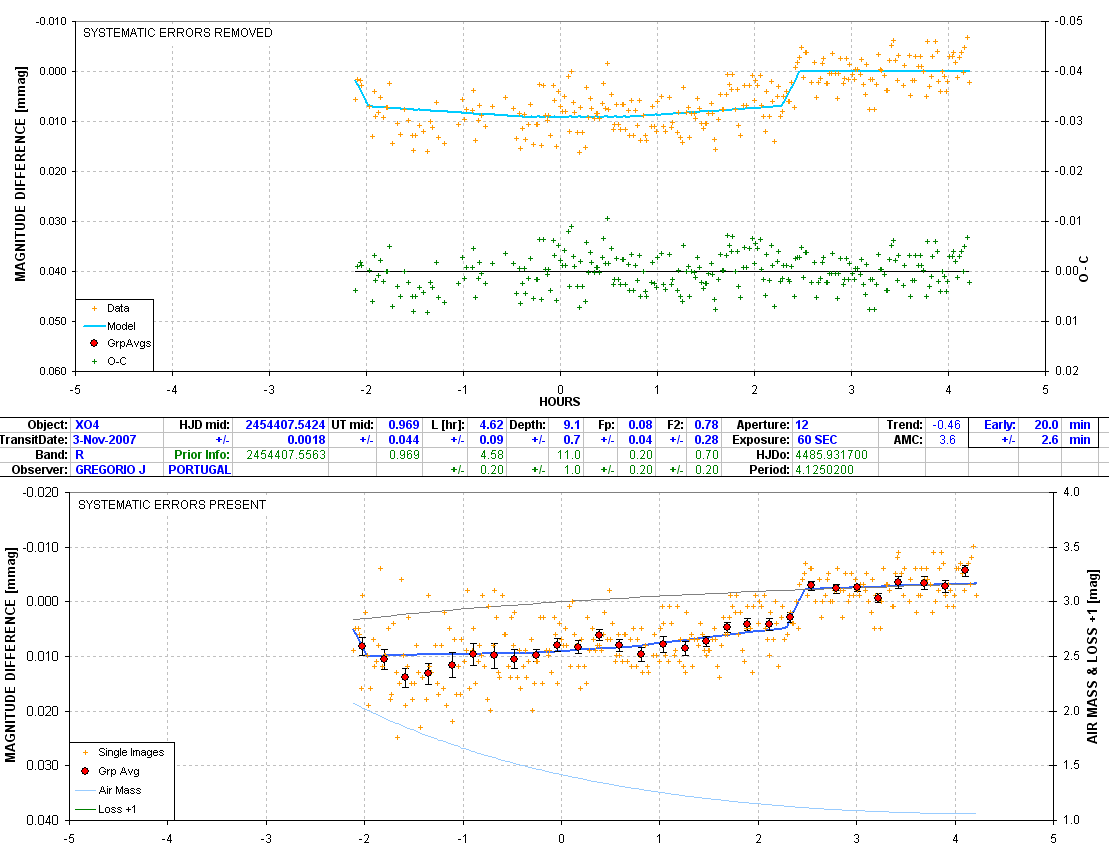Click the UT mid uncertainty "0.044"
This screenshot has width=1109, height=849.
(404, 439)
